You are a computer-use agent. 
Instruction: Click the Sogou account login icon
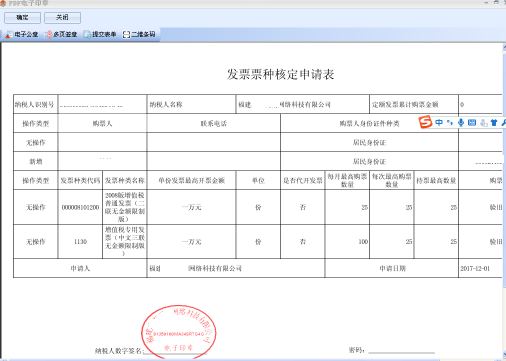tap(484, 123)
